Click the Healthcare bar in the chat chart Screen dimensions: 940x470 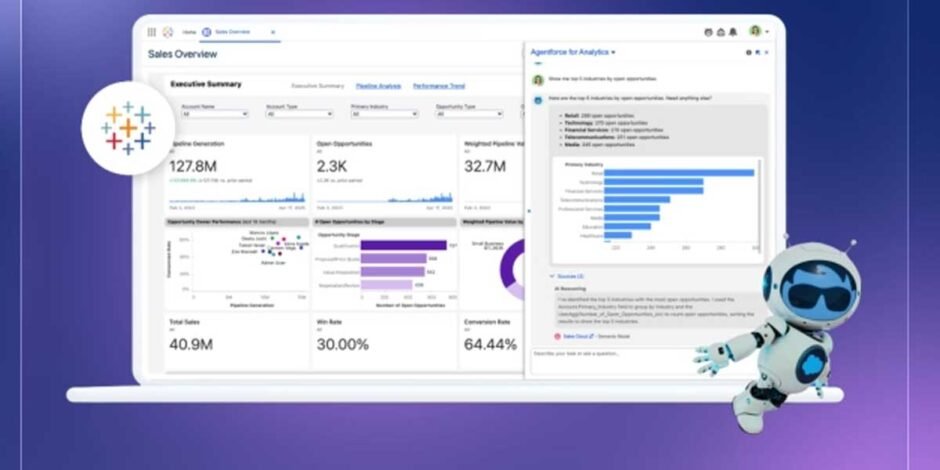click(618, 236)
